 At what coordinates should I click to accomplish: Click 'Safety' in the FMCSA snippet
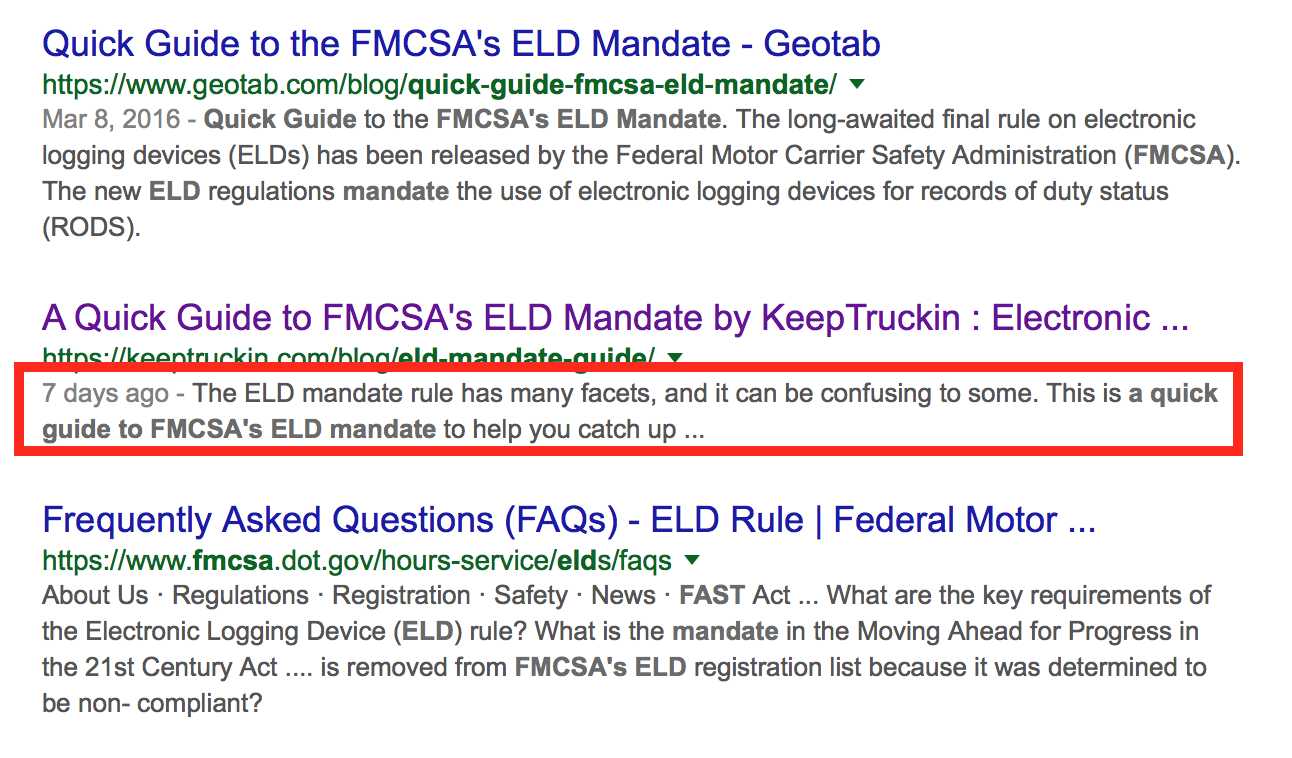click(x=530, y=595)
